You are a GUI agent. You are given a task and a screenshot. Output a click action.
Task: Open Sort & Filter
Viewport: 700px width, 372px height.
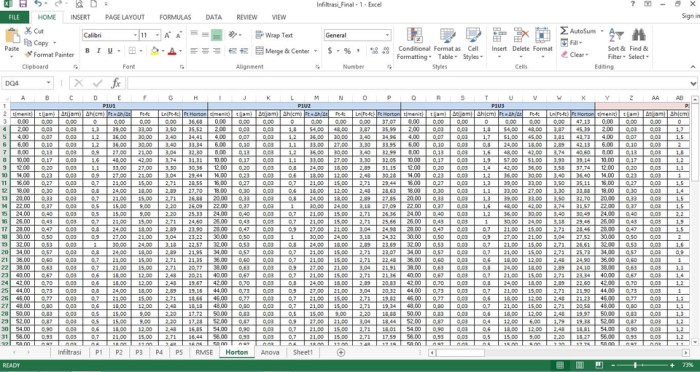click(x=617, y=44)
